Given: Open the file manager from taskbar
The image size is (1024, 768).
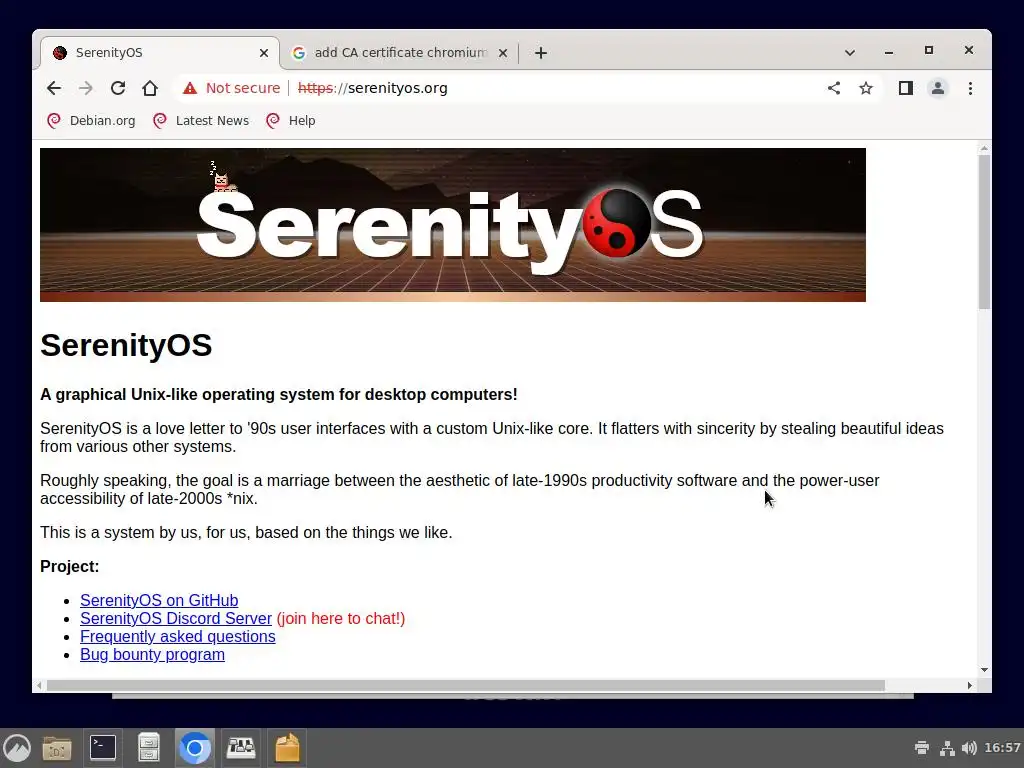Looking at the screenshot, I should (57, 748).
